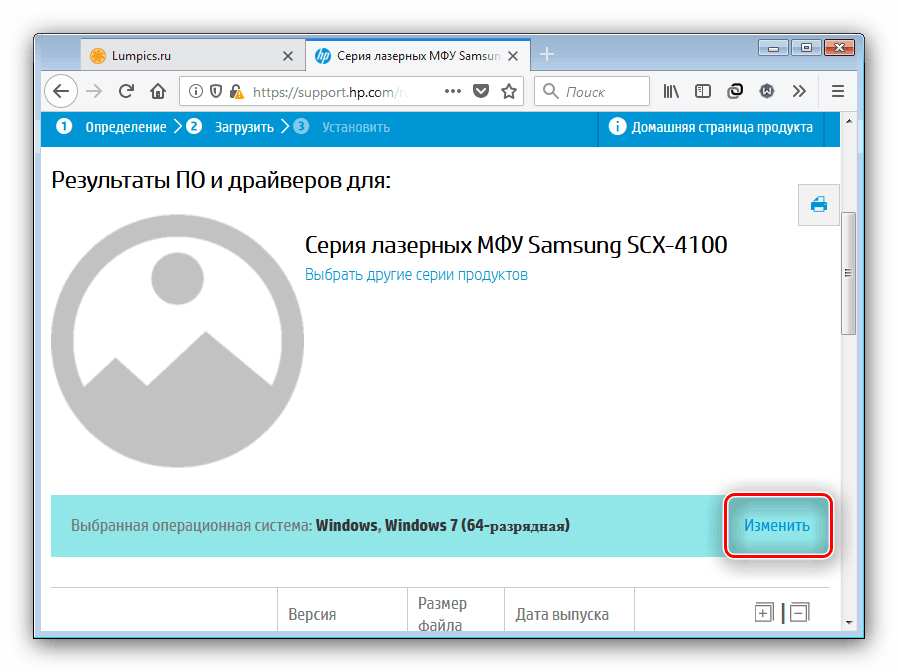This screenshot has height=672, width=898.
Task: Click the browser Back arrow button
Action: point(61,92)
